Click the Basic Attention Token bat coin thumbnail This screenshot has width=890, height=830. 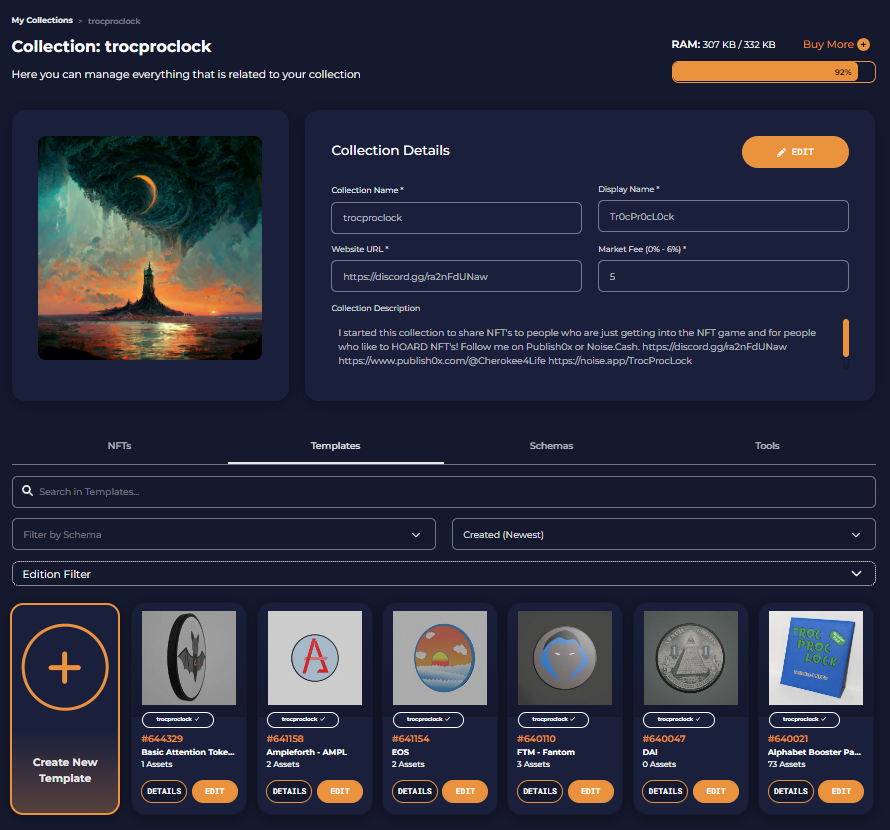click(189, 657)
